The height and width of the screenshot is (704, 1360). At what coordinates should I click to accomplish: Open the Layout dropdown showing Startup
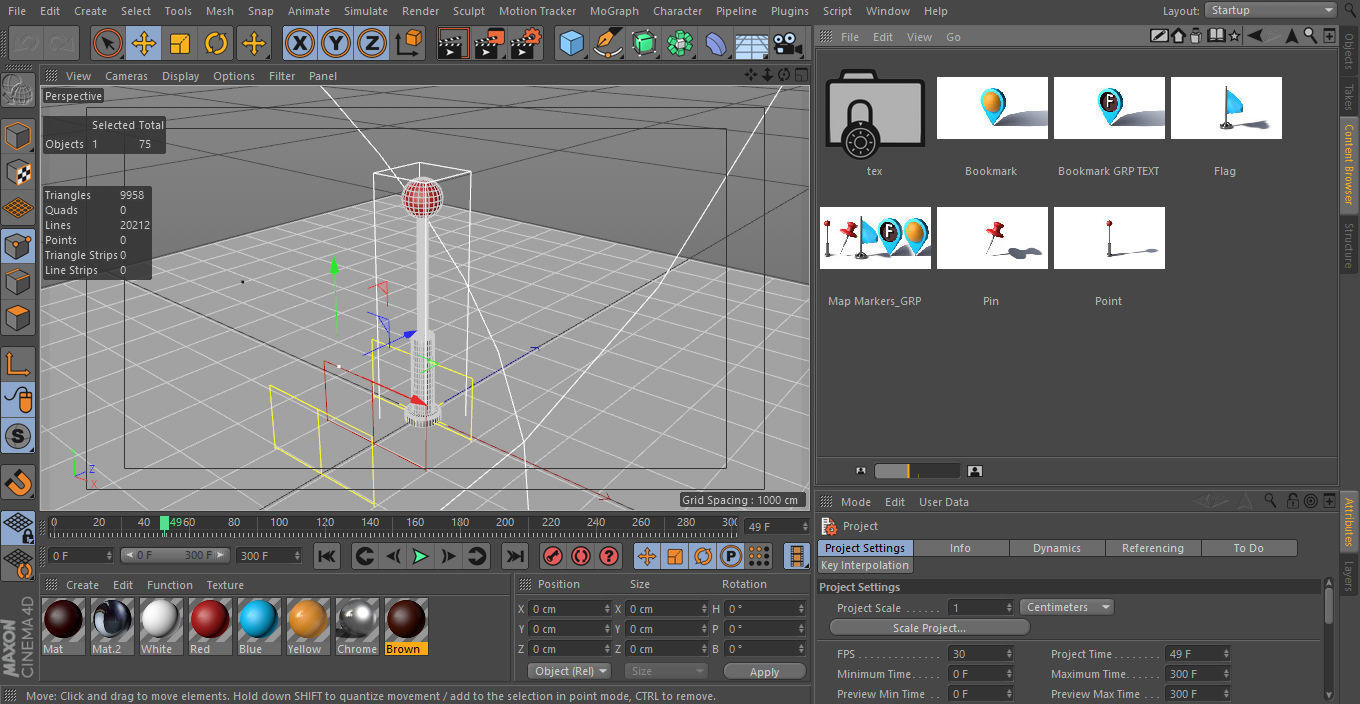tap(1271, 10)
